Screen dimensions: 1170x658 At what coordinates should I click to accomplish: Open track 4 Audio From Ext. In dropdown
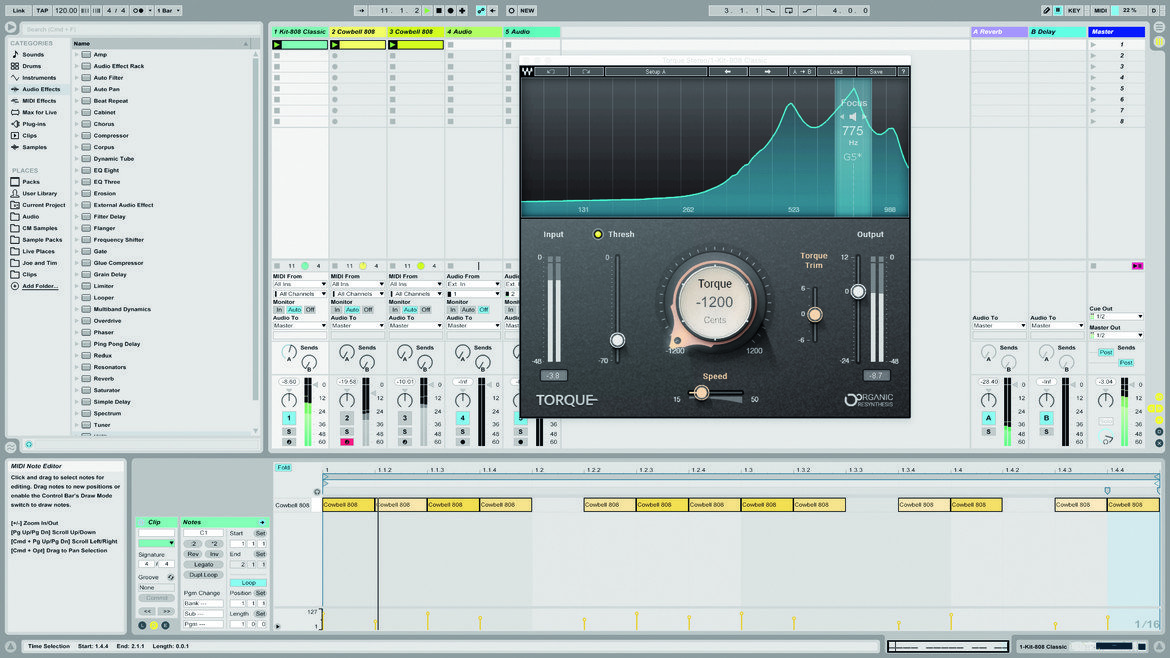point(474,284)
